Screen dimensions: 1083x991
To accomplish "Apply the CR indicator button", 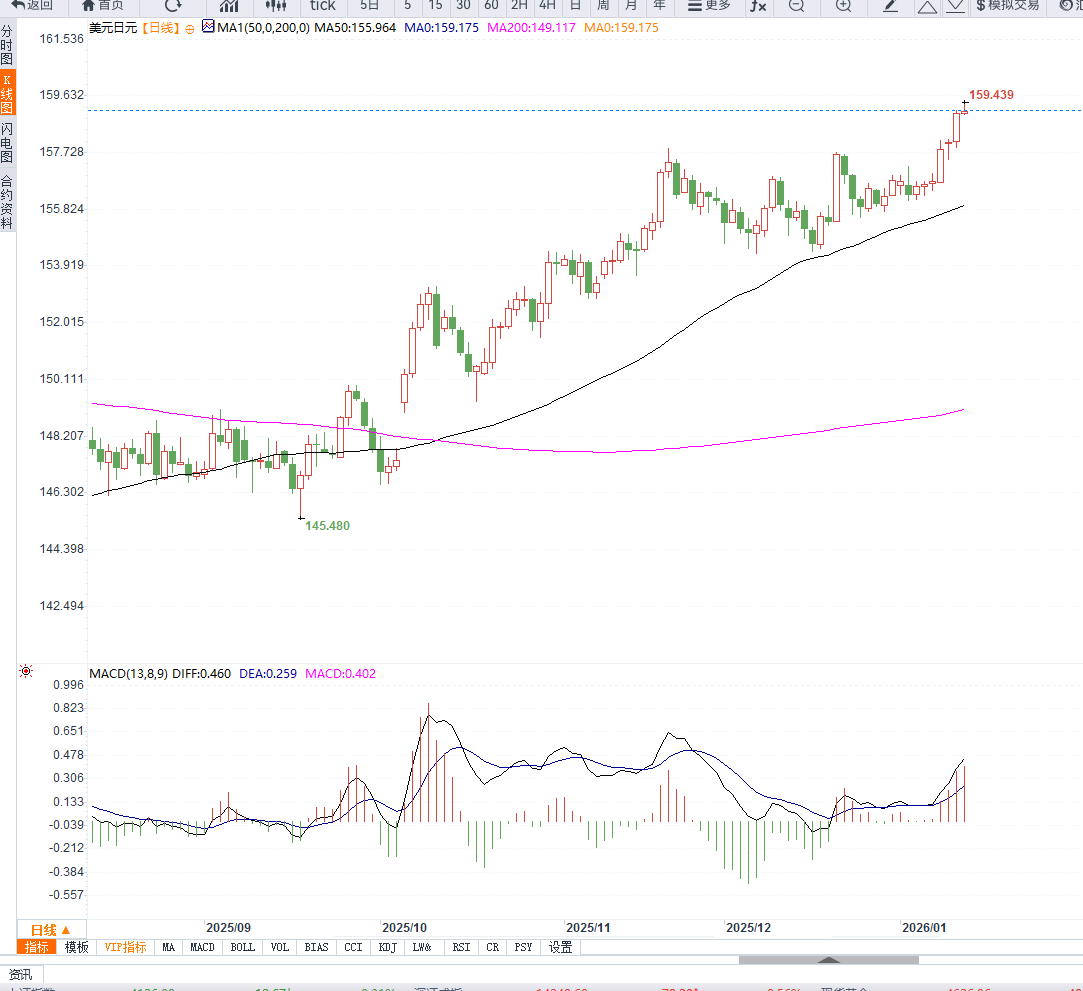I will [492, 947].
